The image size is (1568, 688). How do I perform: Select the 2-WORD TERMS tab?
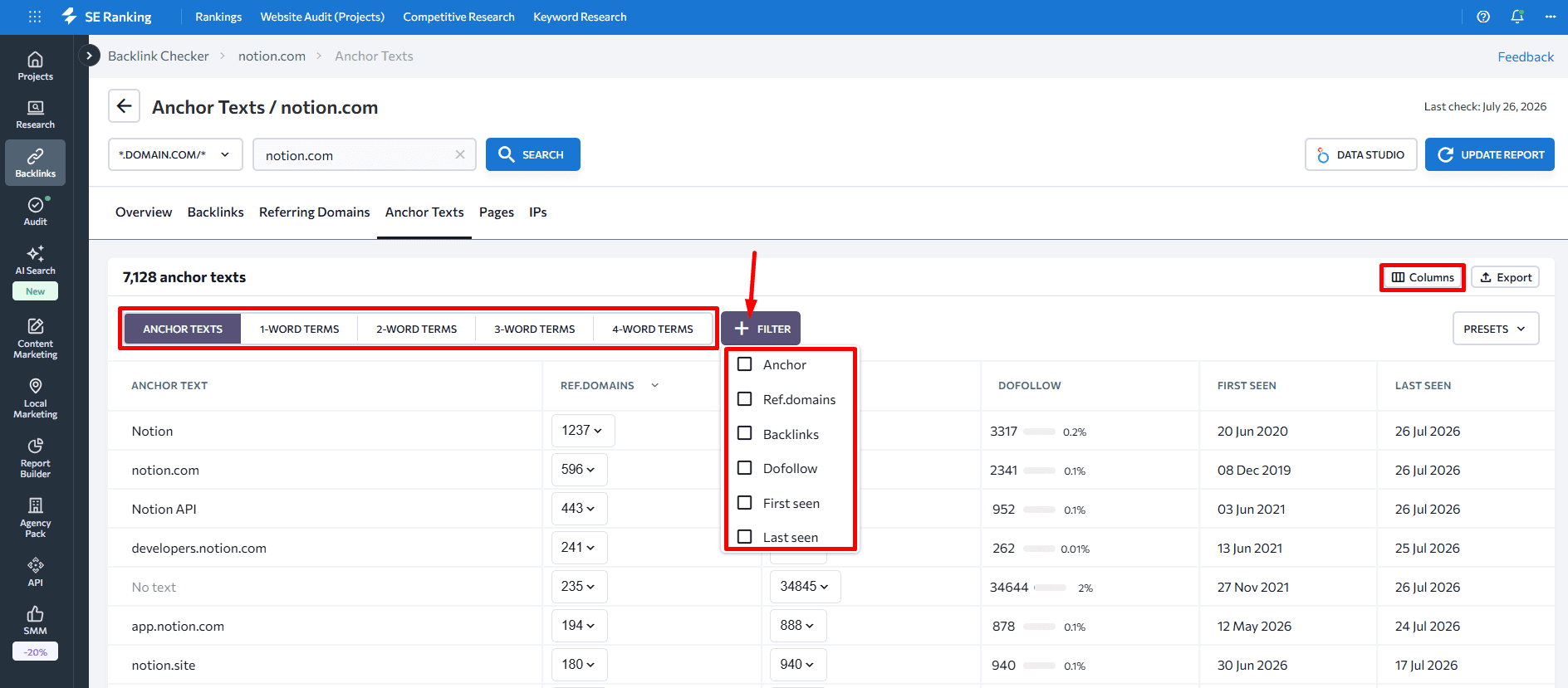click(x=416, y=329)
